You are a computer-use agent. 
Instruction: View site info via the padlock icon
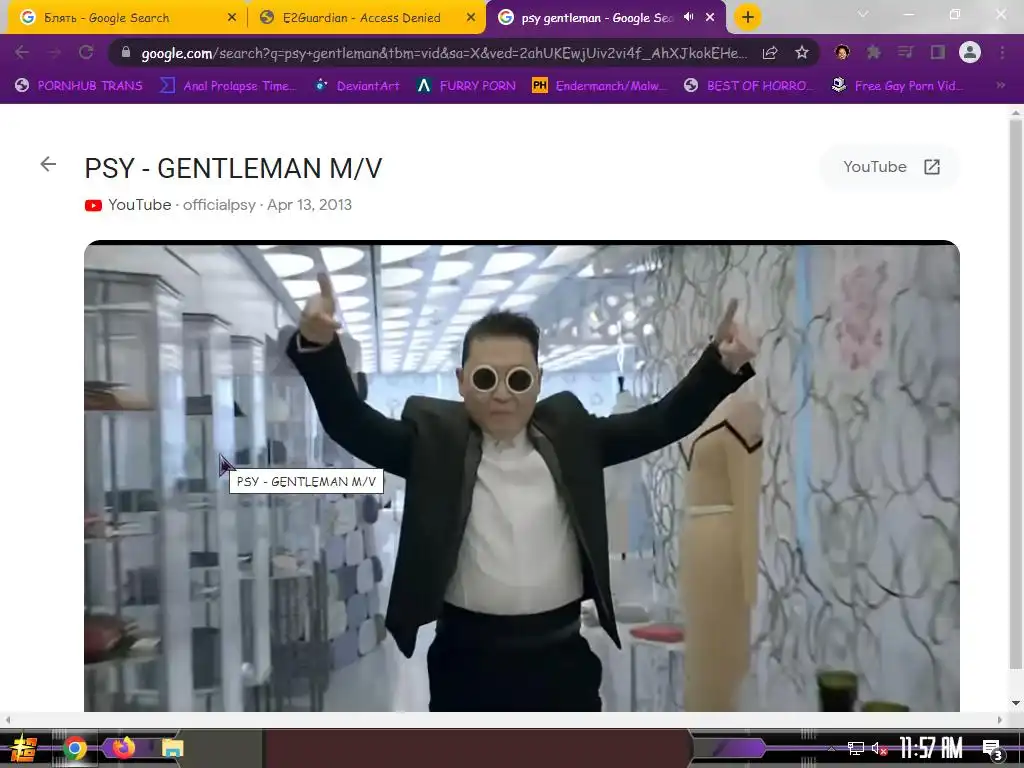(126, 52)
